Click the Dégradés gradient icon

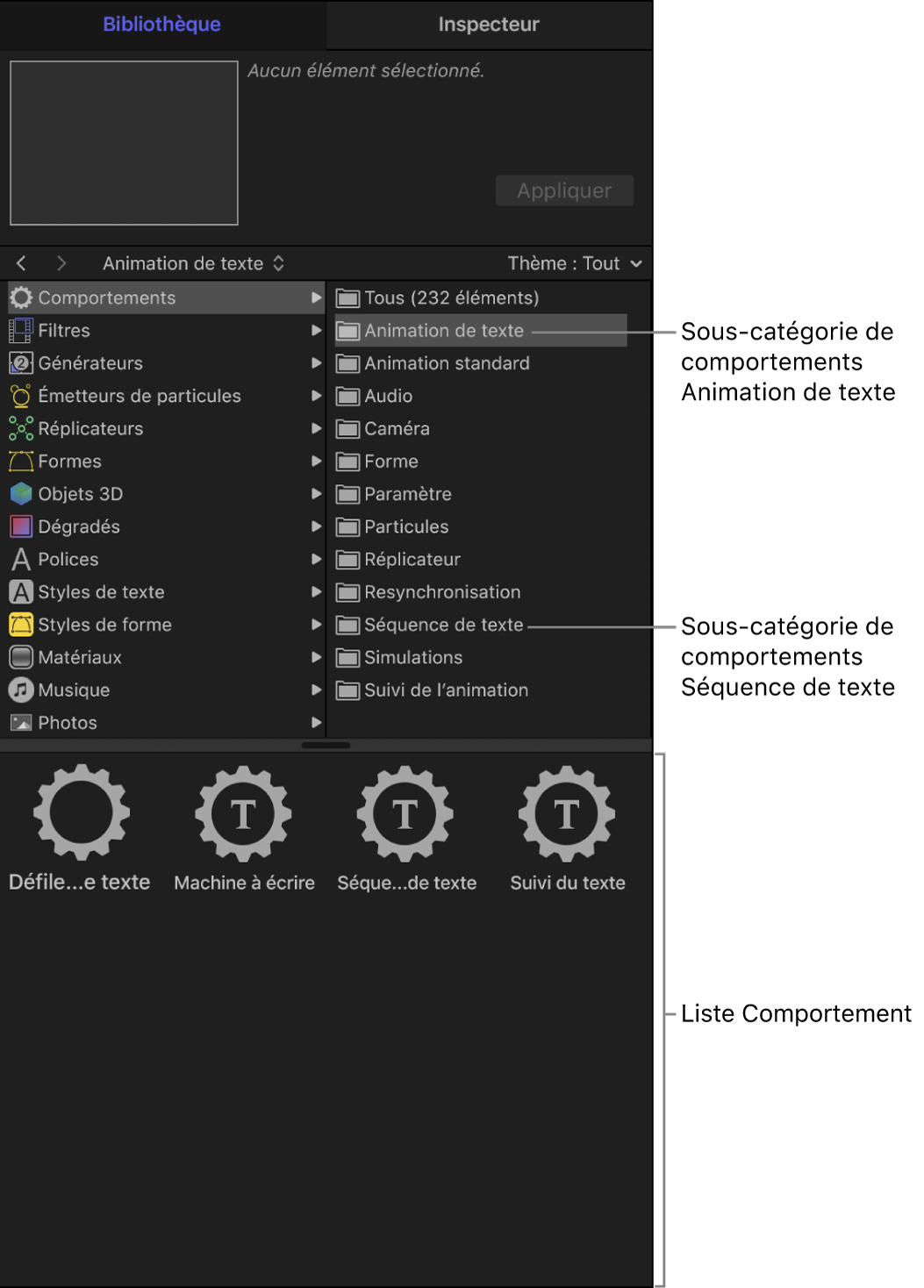point(21,526)
